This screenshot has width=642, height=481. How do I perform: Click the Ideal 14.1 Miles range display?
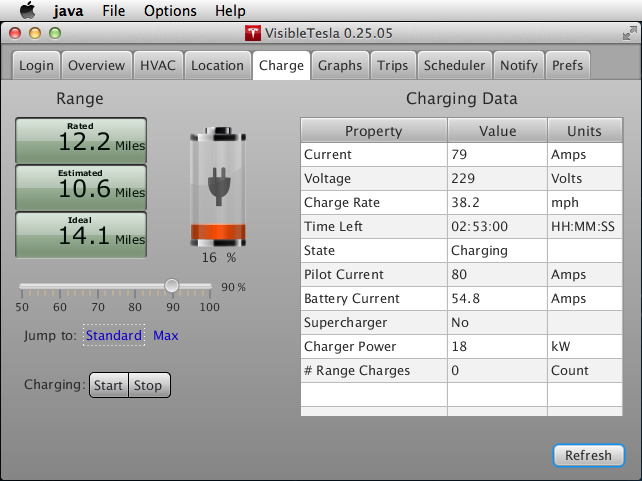point(81,235)
